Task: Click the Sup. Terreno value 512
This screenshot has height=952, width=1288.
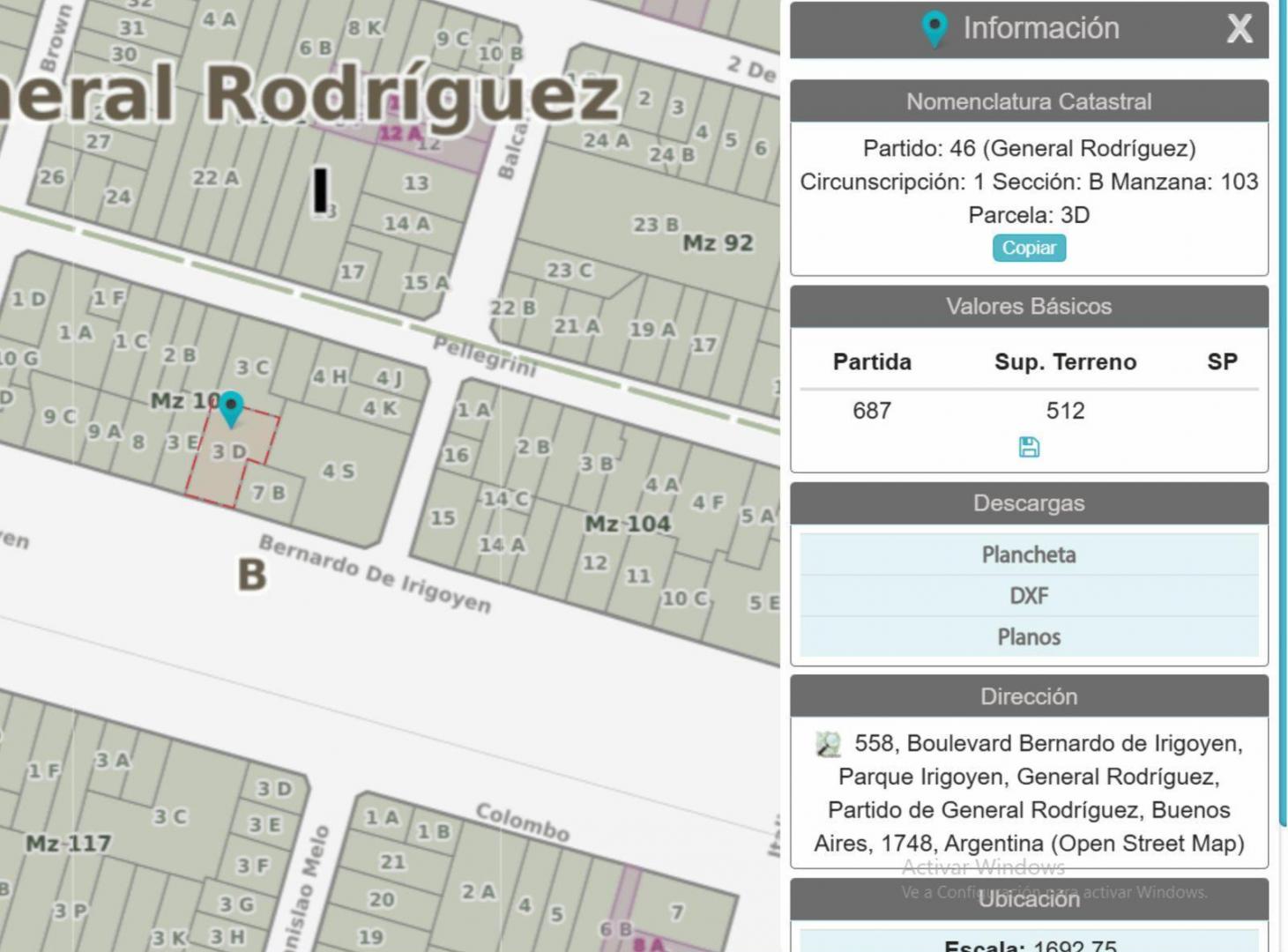Action: [1065, 411]
